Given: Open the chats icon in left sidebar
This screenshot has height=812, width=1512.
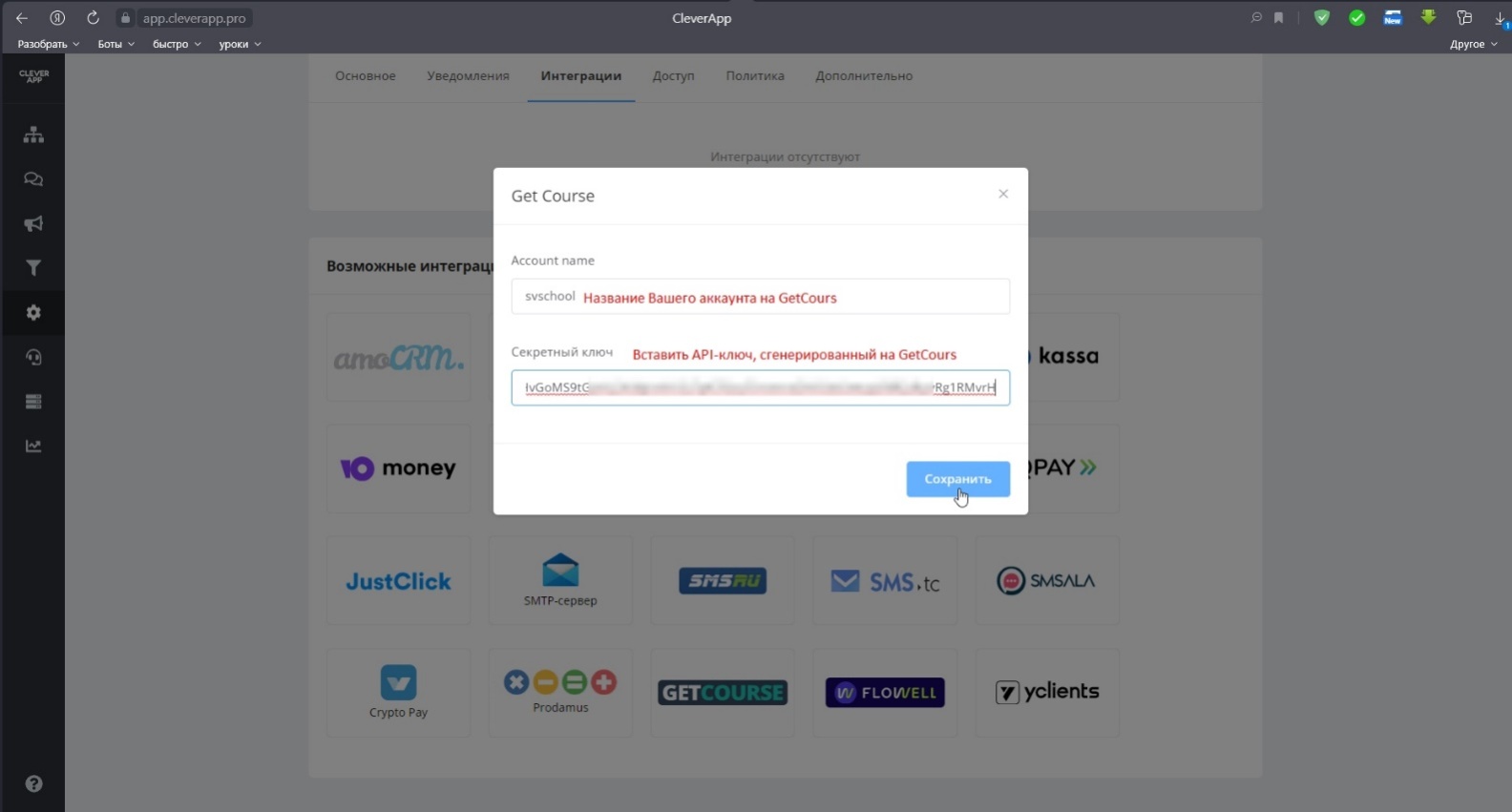Looking at the screenshot, I should coord(33,179).
